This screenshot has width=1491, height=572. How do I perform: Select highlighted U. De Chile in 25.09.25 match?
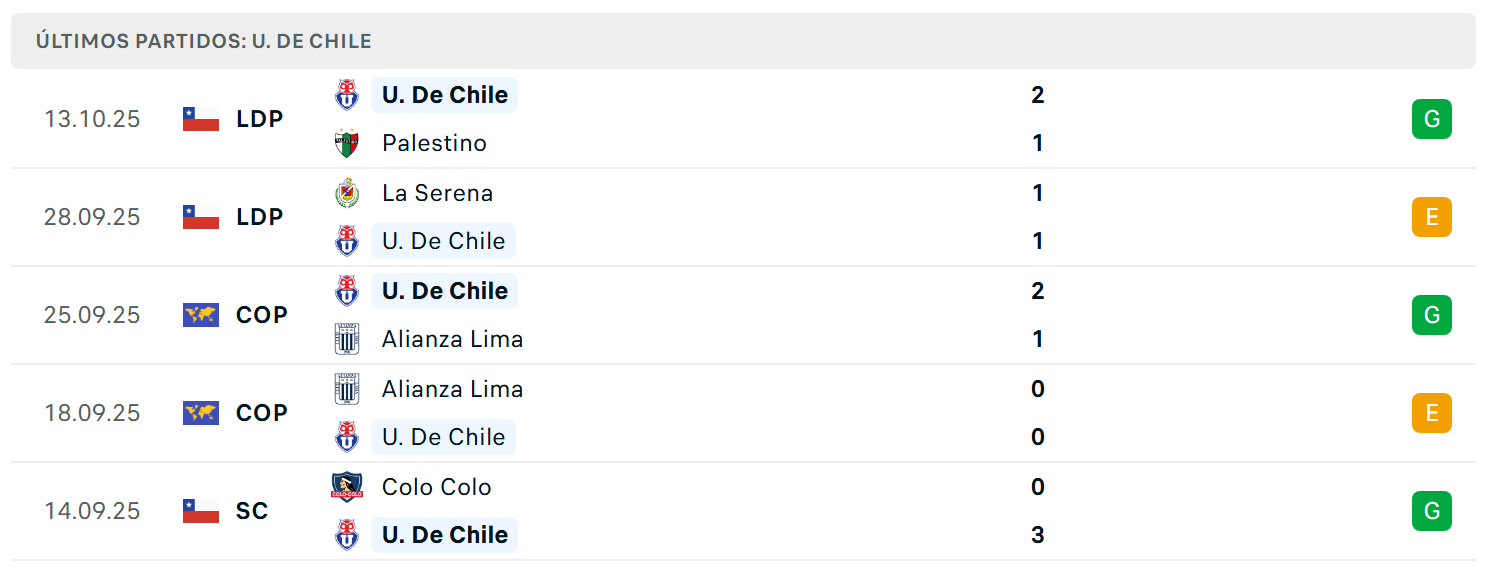pyautogui.click(x=444, y=291)
